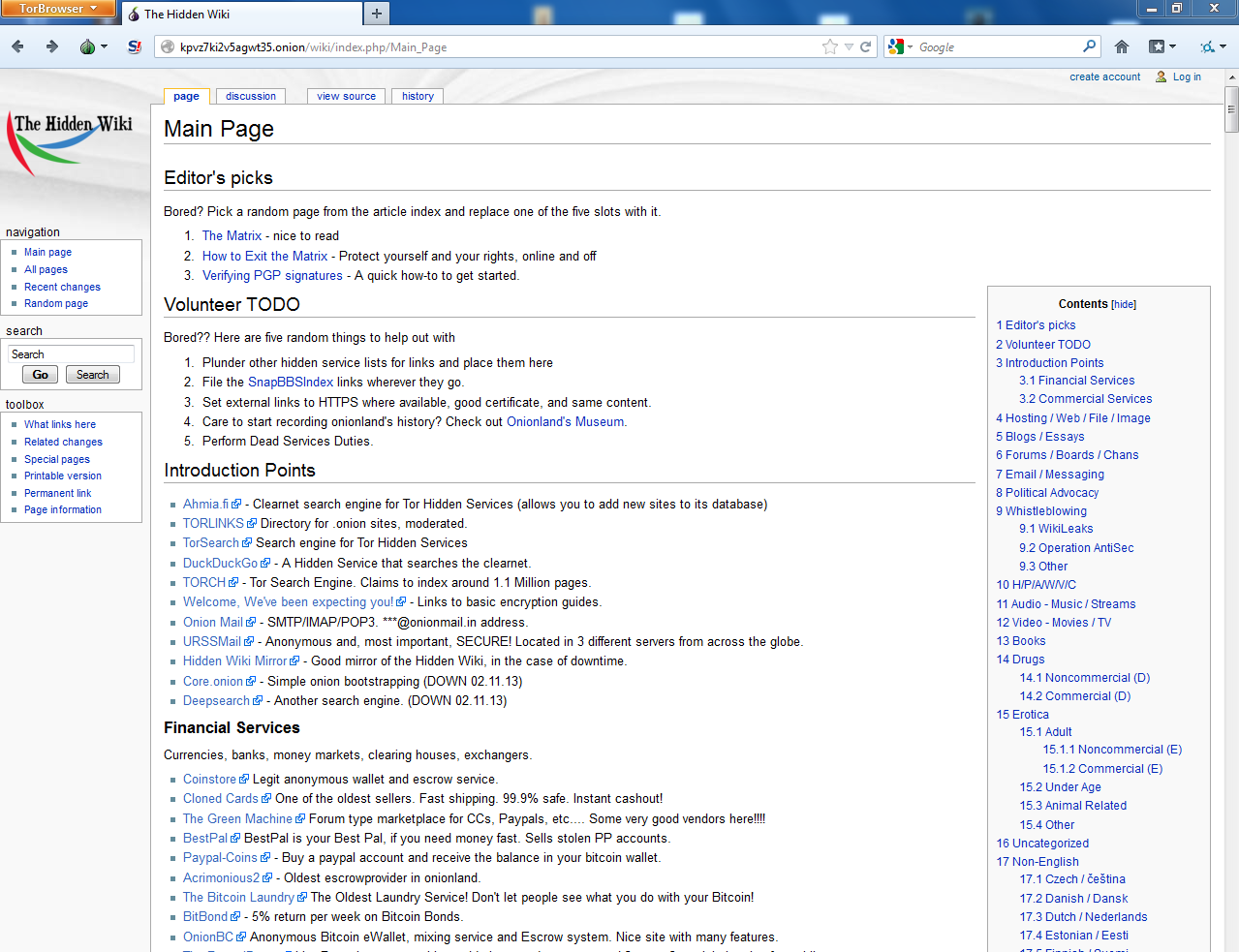Open Main page in navigation sidebar
Viewport: 1239px width, 952px height.
(47, 252)
